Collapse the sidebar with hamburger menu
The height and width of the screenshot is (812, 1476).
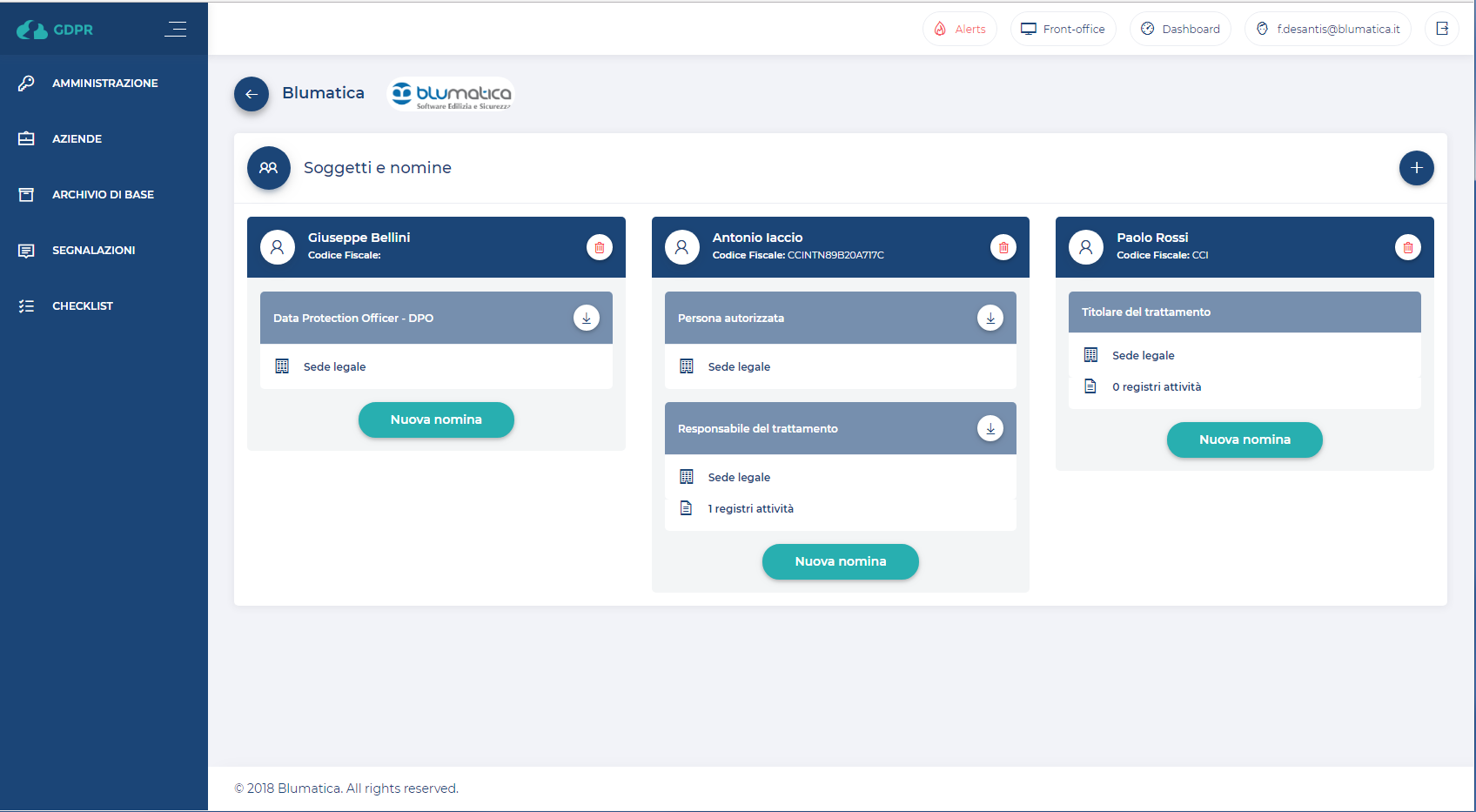pyautogui.click(x=176, y=29)
